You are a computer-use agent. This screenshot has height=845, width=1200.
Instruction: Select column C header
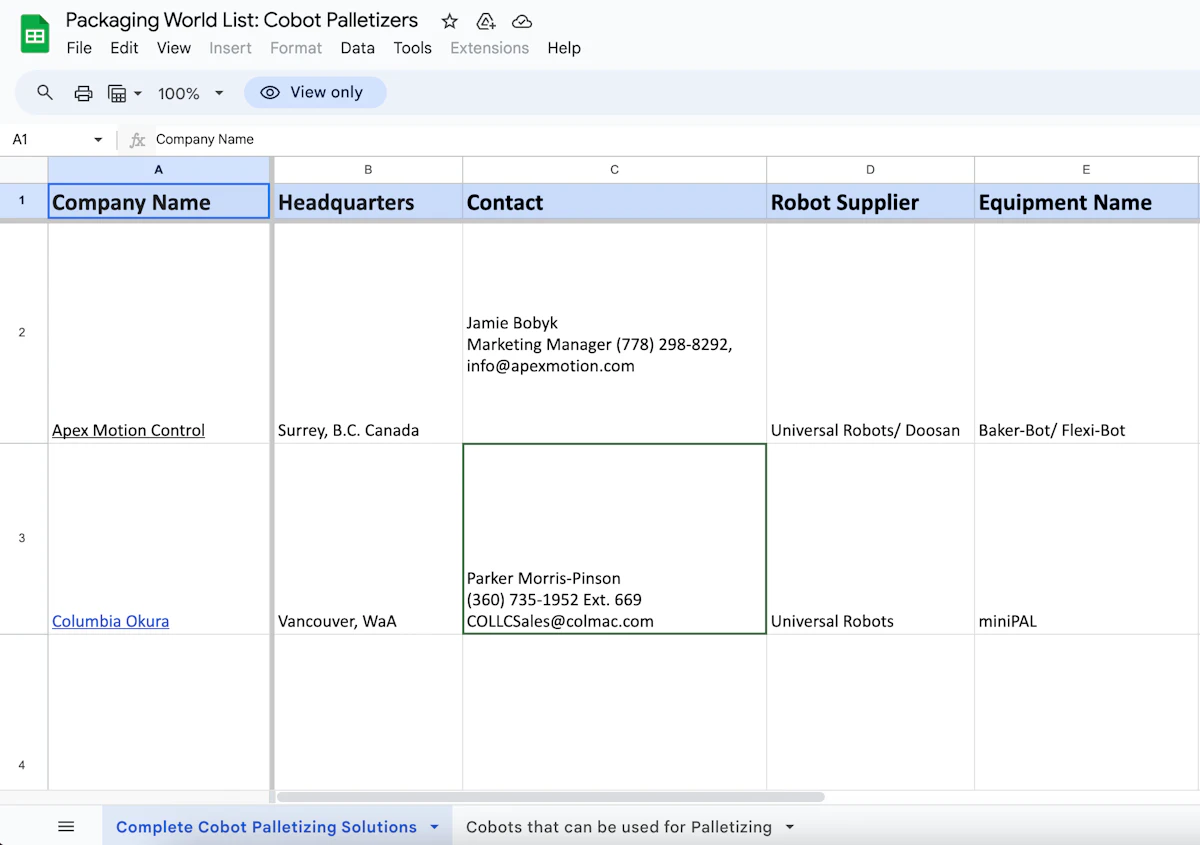pos(614,170)
